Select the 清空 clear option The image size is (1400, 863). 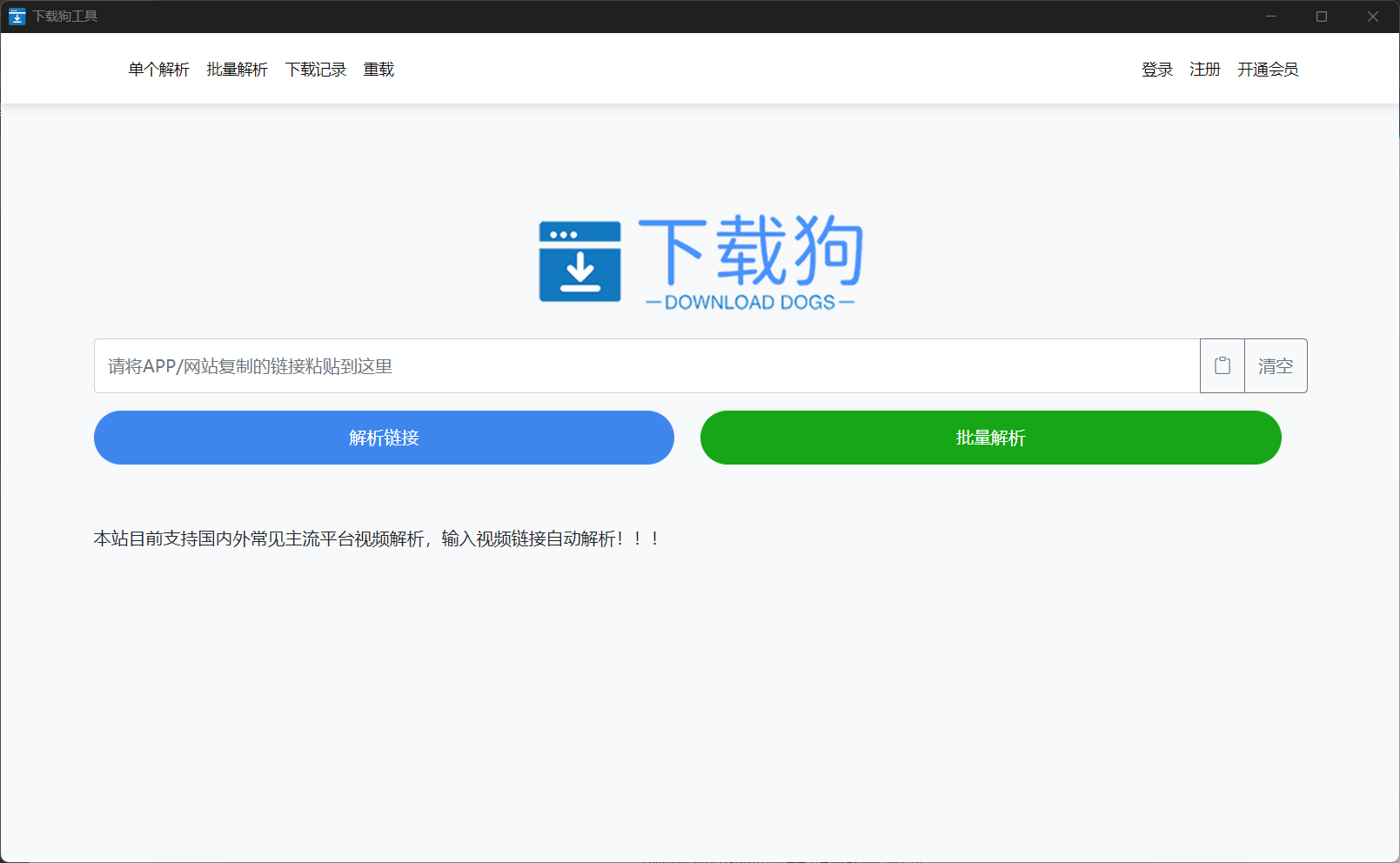click(x=1275, y=365)
